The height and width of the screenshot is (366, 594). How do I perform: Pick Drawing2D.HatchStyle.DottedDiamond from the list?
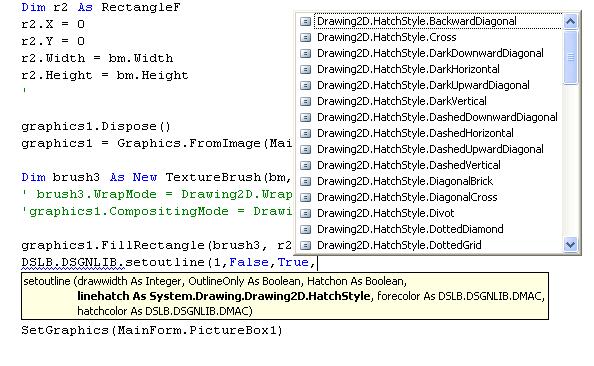(x=410, y=229)
